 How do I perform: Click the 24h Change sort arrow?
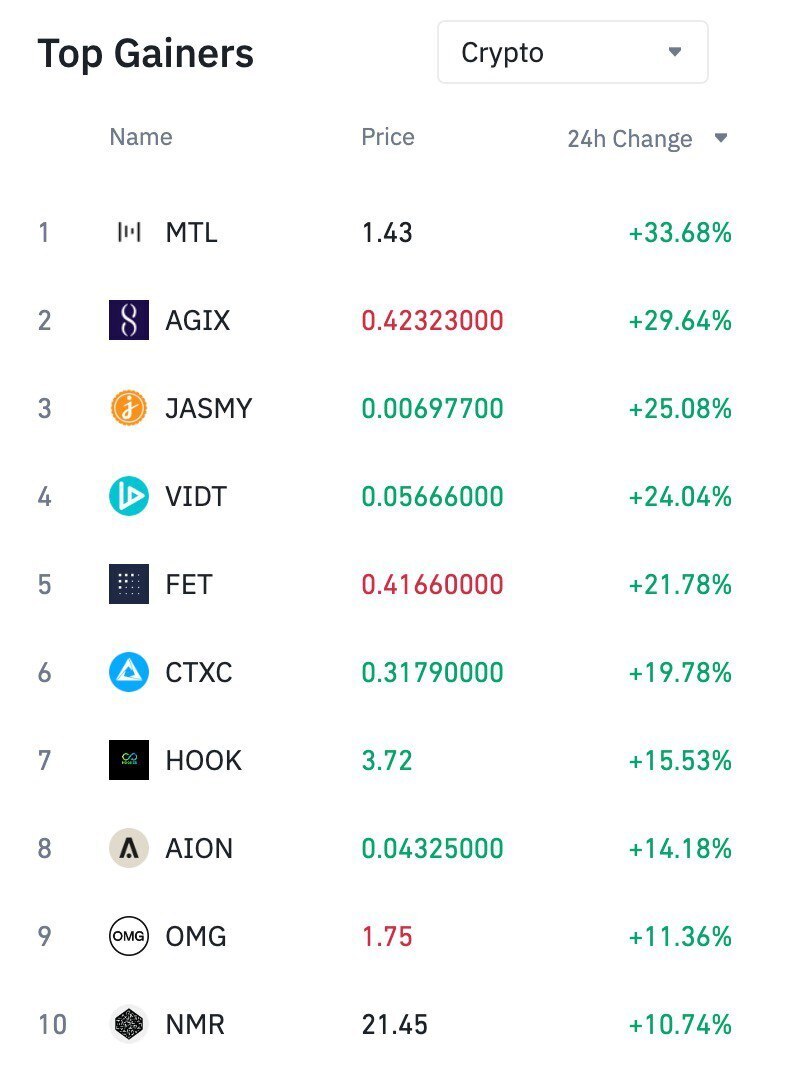(721, 138)
